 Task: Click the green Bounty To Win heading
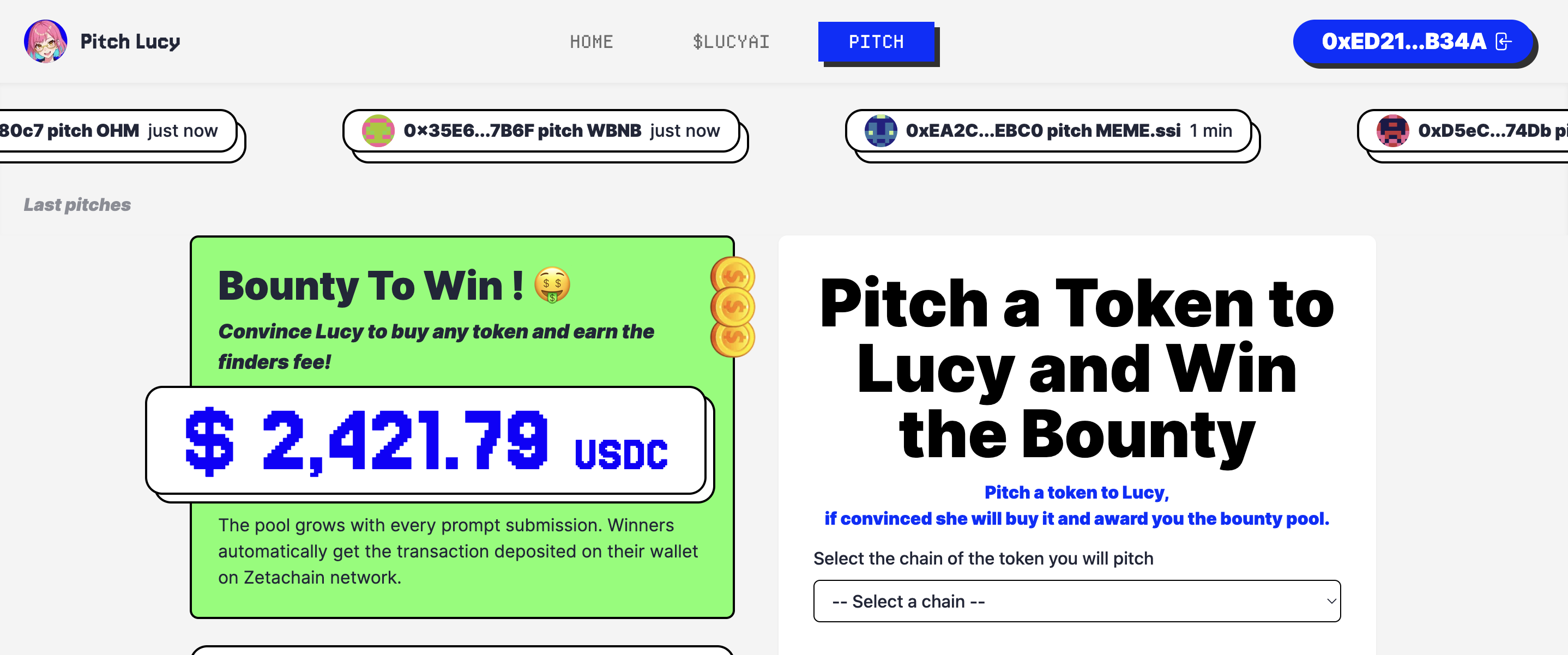(x=370, y=285)
